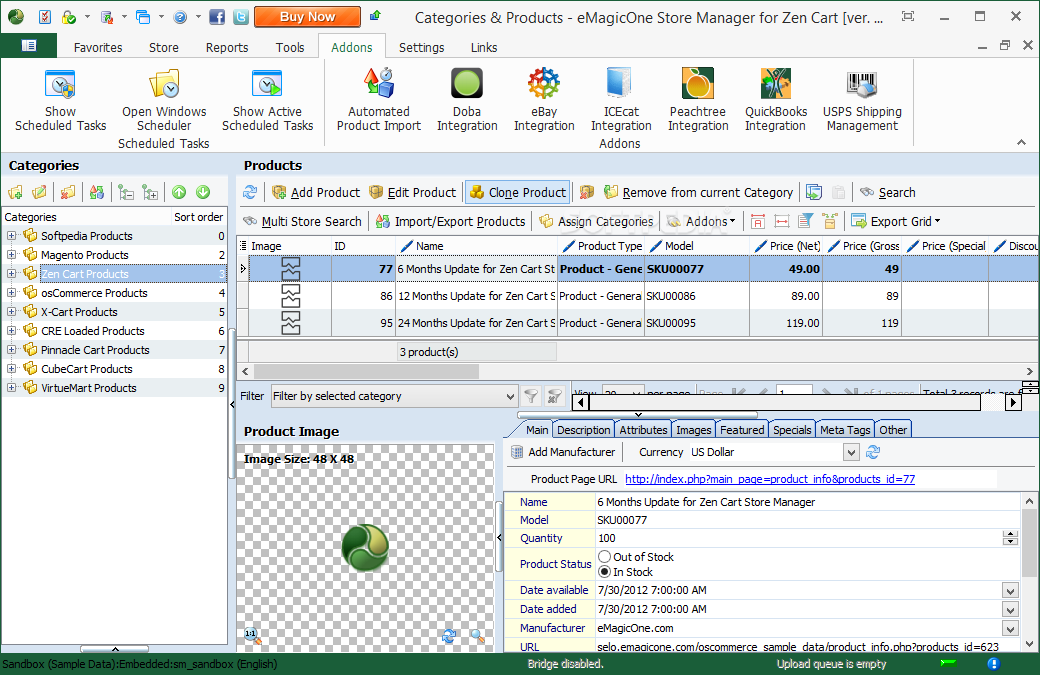1040x675 pixels.
Task: Open the Attributes tab
Action: [x=643, y=430]
